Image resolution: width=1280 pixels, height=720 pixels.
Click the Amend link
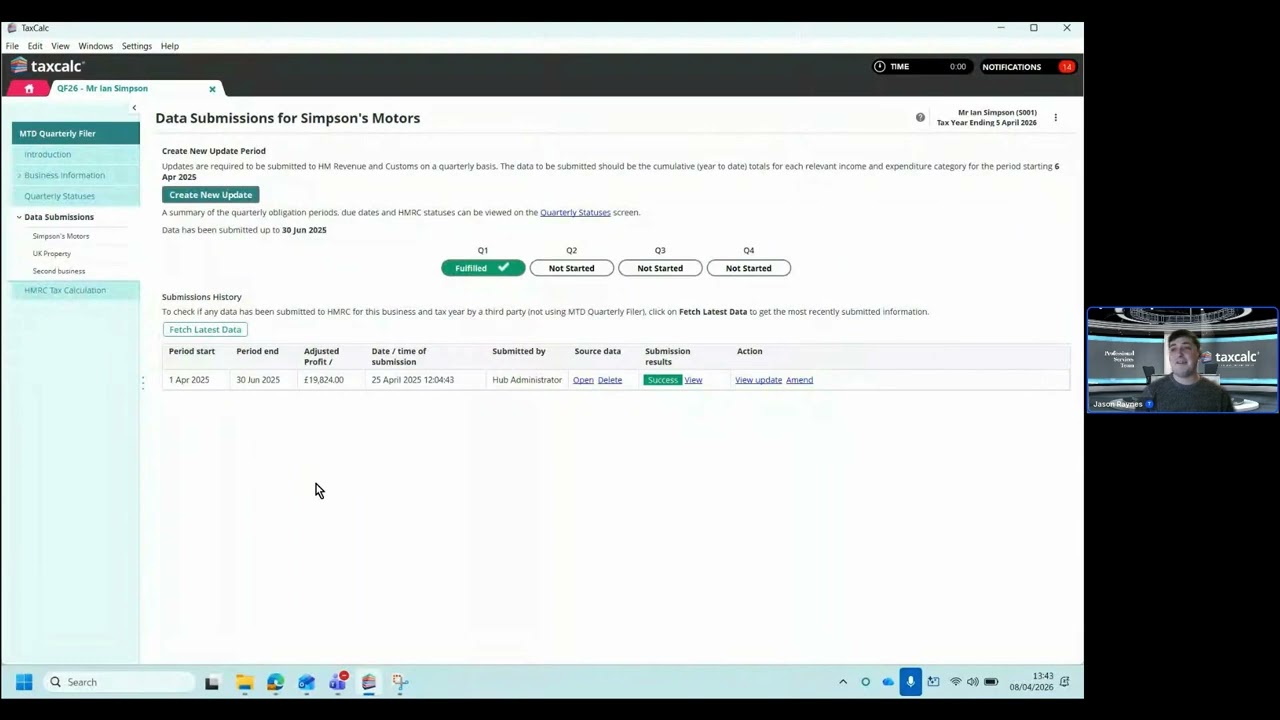[800, 380]
